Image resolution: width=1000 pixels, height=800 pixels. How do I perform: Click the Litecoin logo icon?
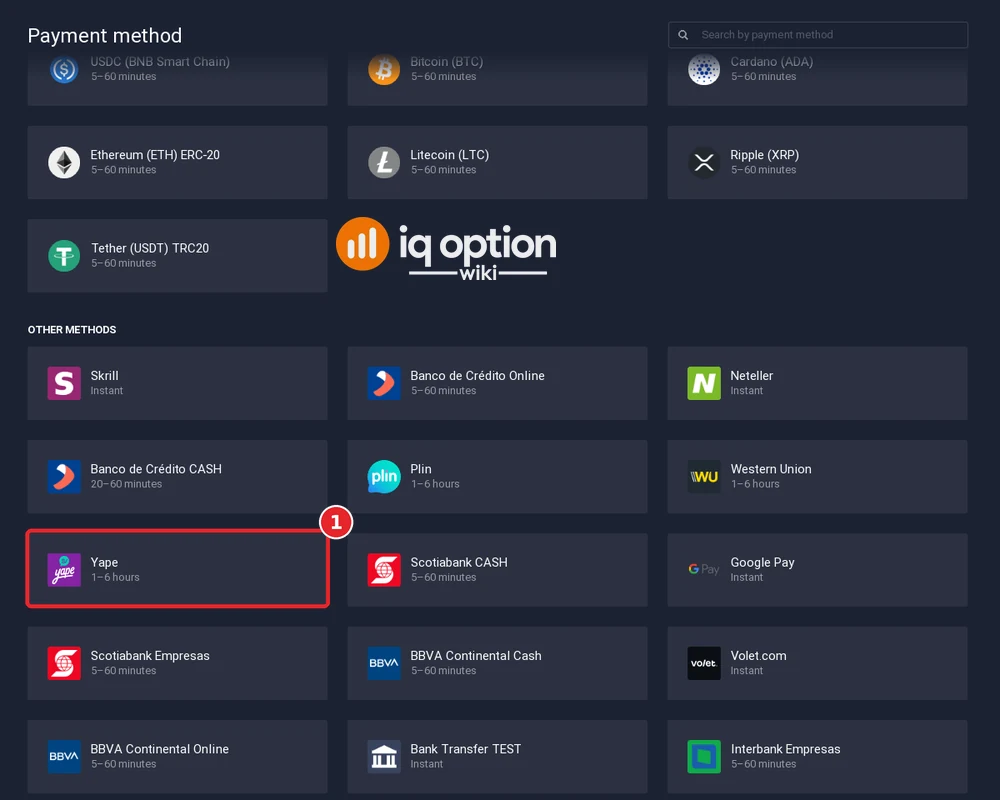pos(384,162)
